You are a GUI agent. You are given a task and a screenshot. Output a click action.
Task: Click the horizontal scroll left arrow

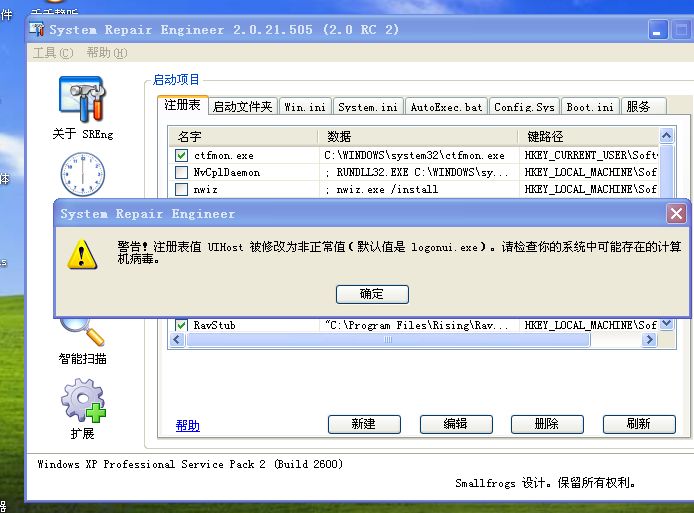[177, 340]
